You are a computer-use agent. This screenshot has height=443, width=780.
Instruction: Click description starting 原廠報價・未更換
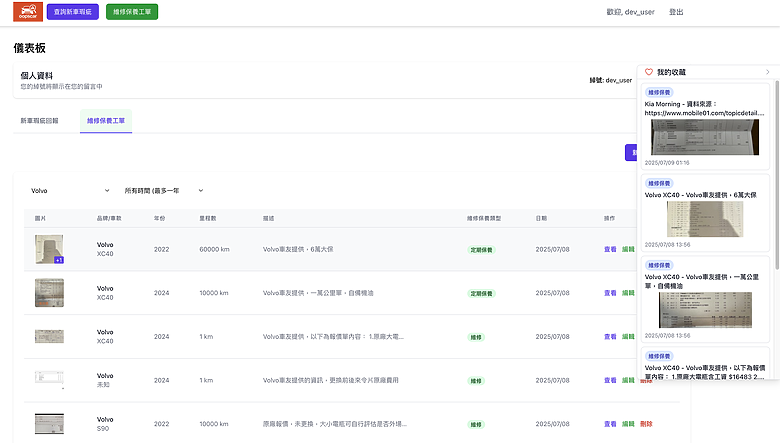coord(335,424)
